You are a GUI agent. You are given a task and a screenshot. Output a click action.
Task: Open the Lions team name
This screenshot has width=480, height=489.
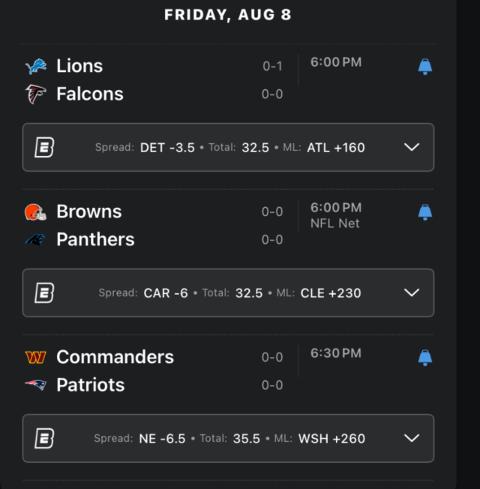click(x=80, y=66)
